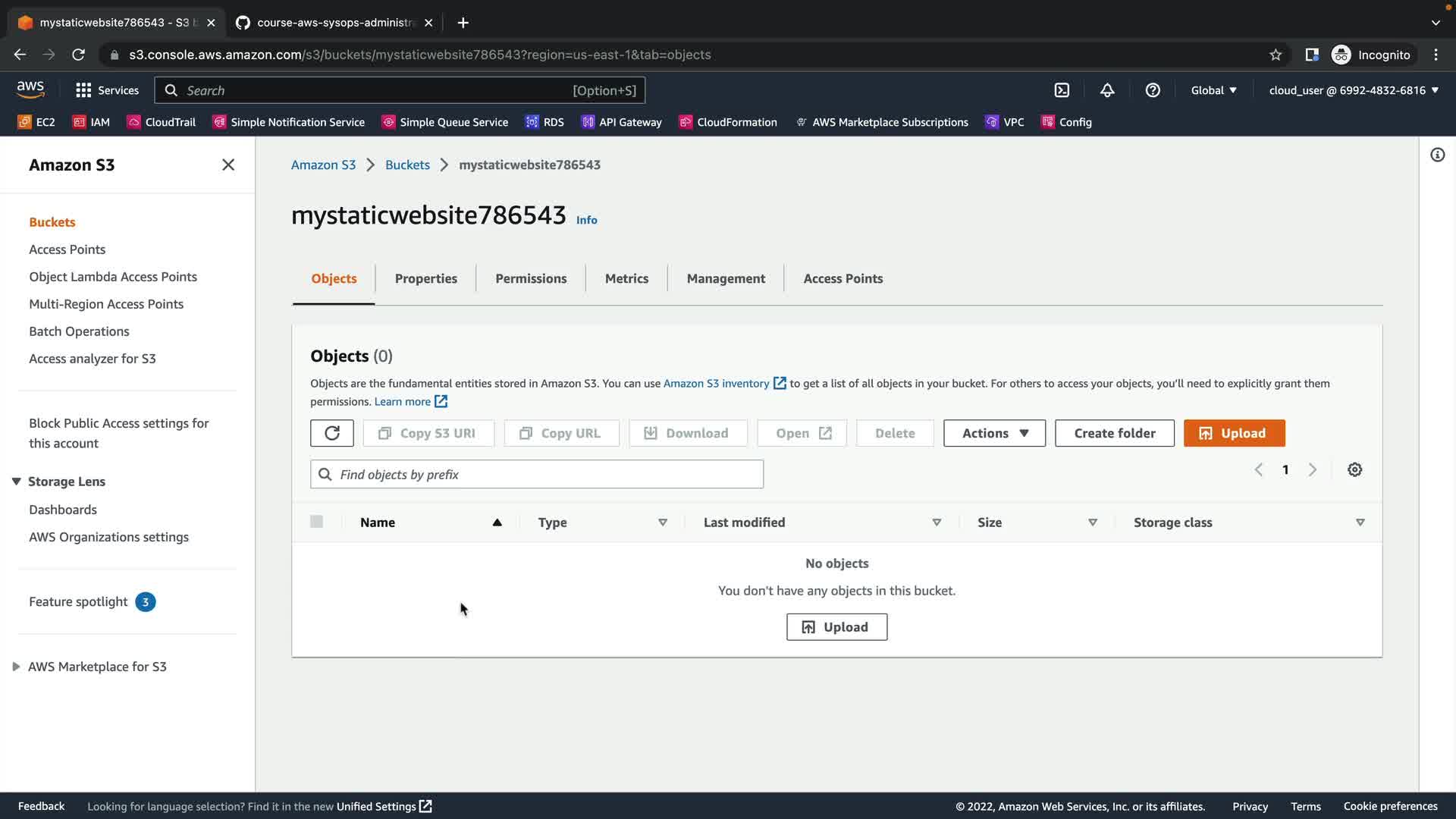Click the EC2 bookmark shortcut
The height and width of the screenshot is (819, 1456).
coord(36,122)
